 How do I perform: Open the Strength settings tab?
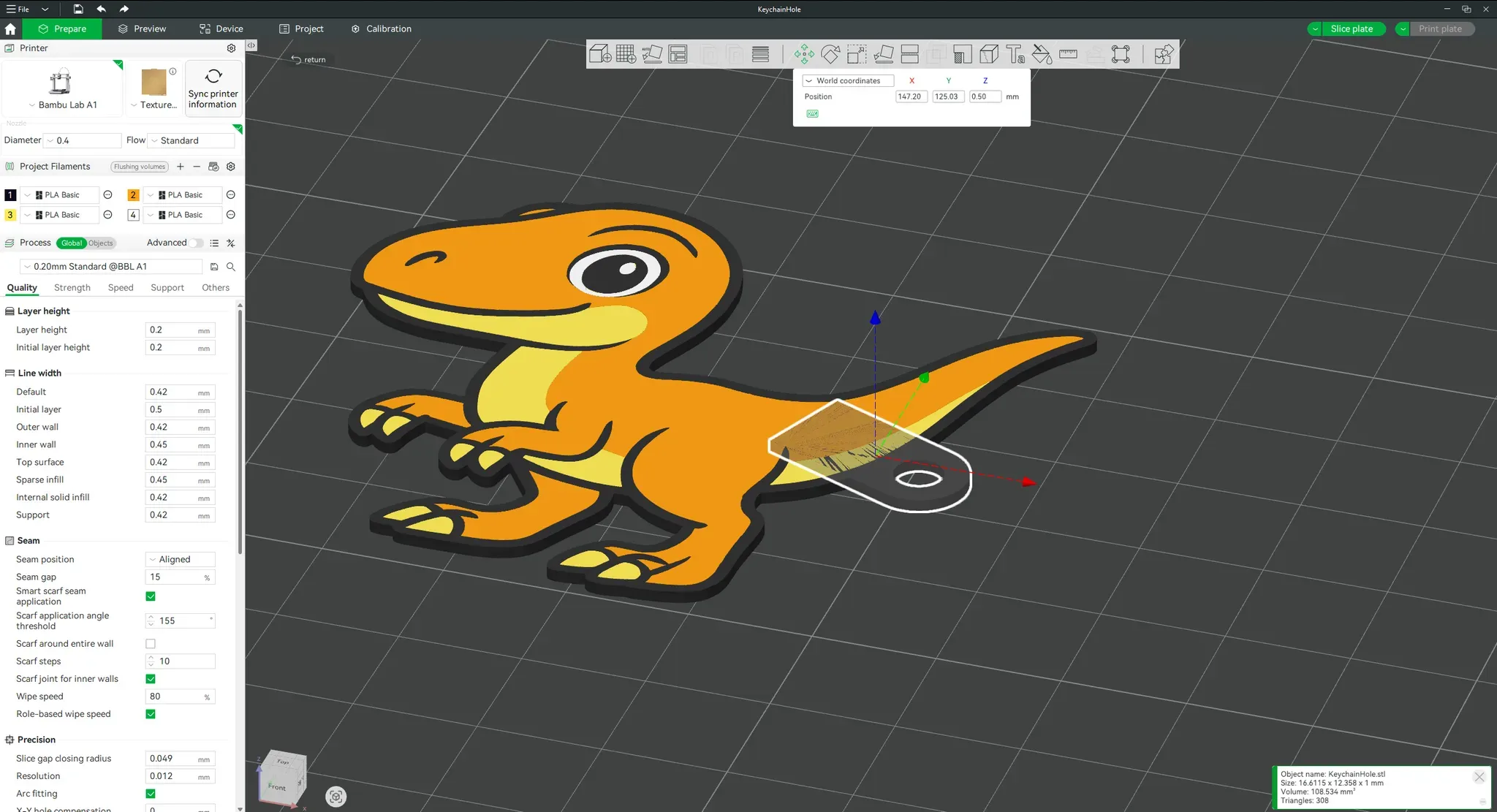[72, 287]
